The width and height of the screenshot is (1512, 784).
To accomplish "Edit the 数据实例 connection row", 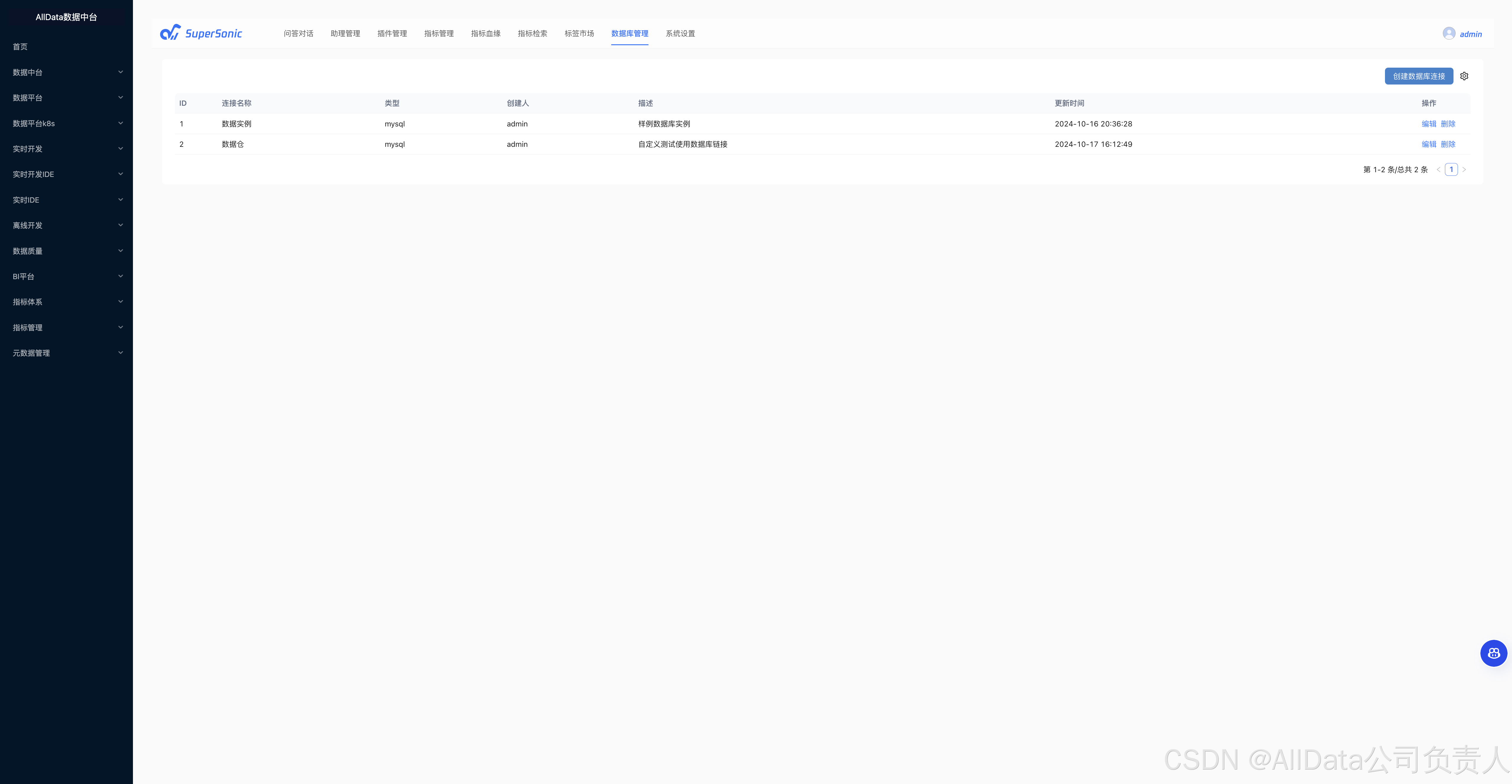I will click(1428, 124).
